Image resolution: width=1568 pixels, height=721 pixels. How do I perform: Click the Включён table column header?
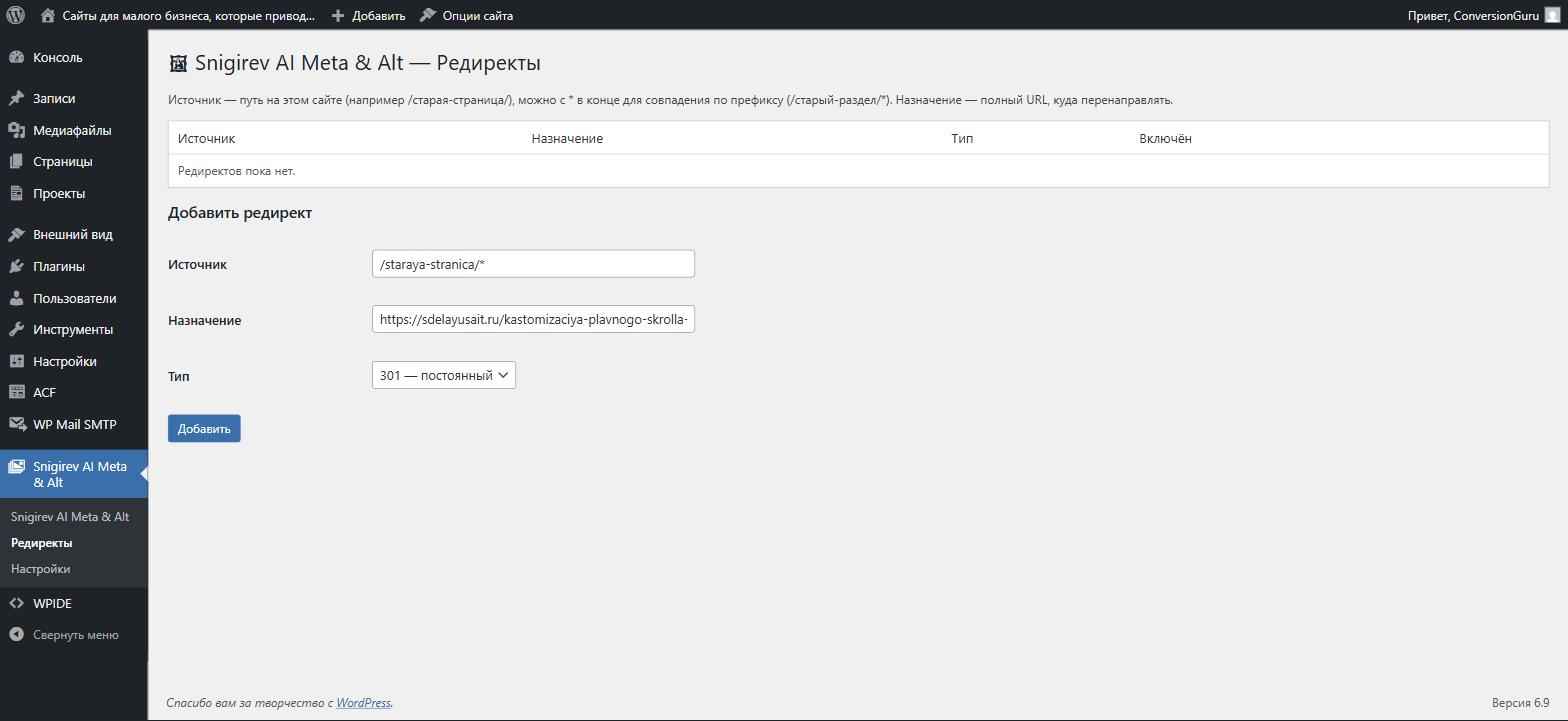point(1165,139)
